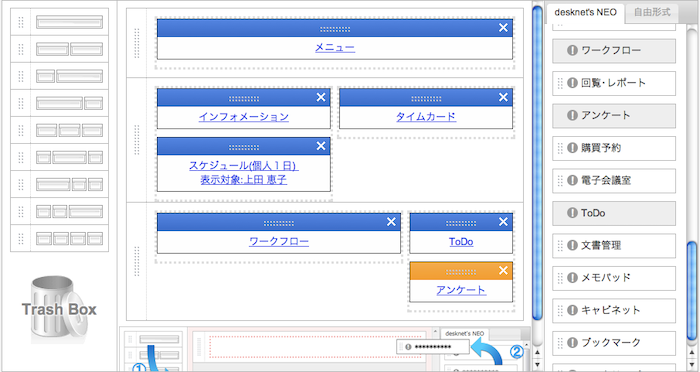This screenshot has height=372, width=700.
Task: Click the layout area blue vertical scrollbar
Action: (x=538, y=163)
